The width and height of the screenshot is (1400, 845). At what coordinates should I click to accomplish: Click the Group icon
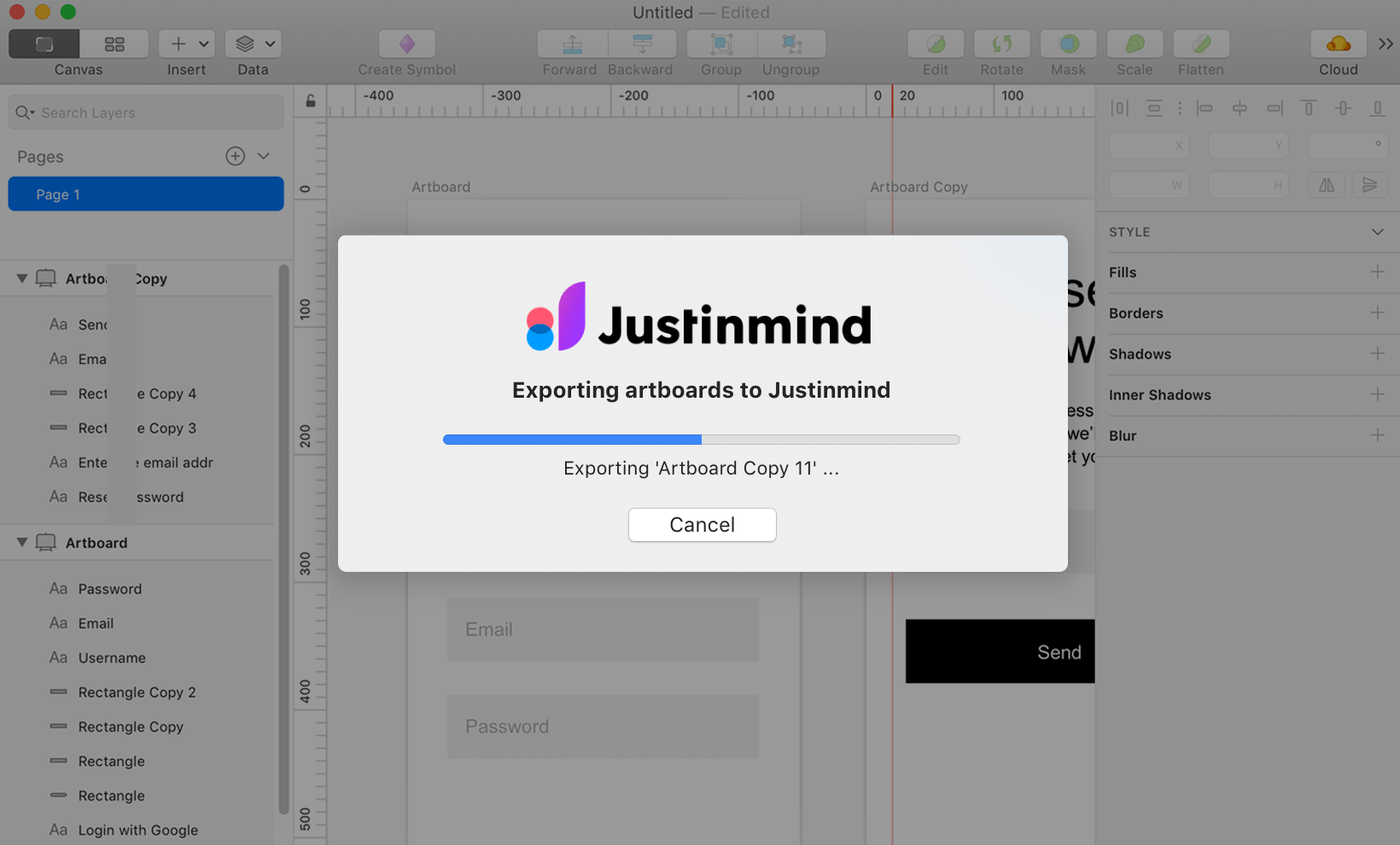(x=722, y=44)
